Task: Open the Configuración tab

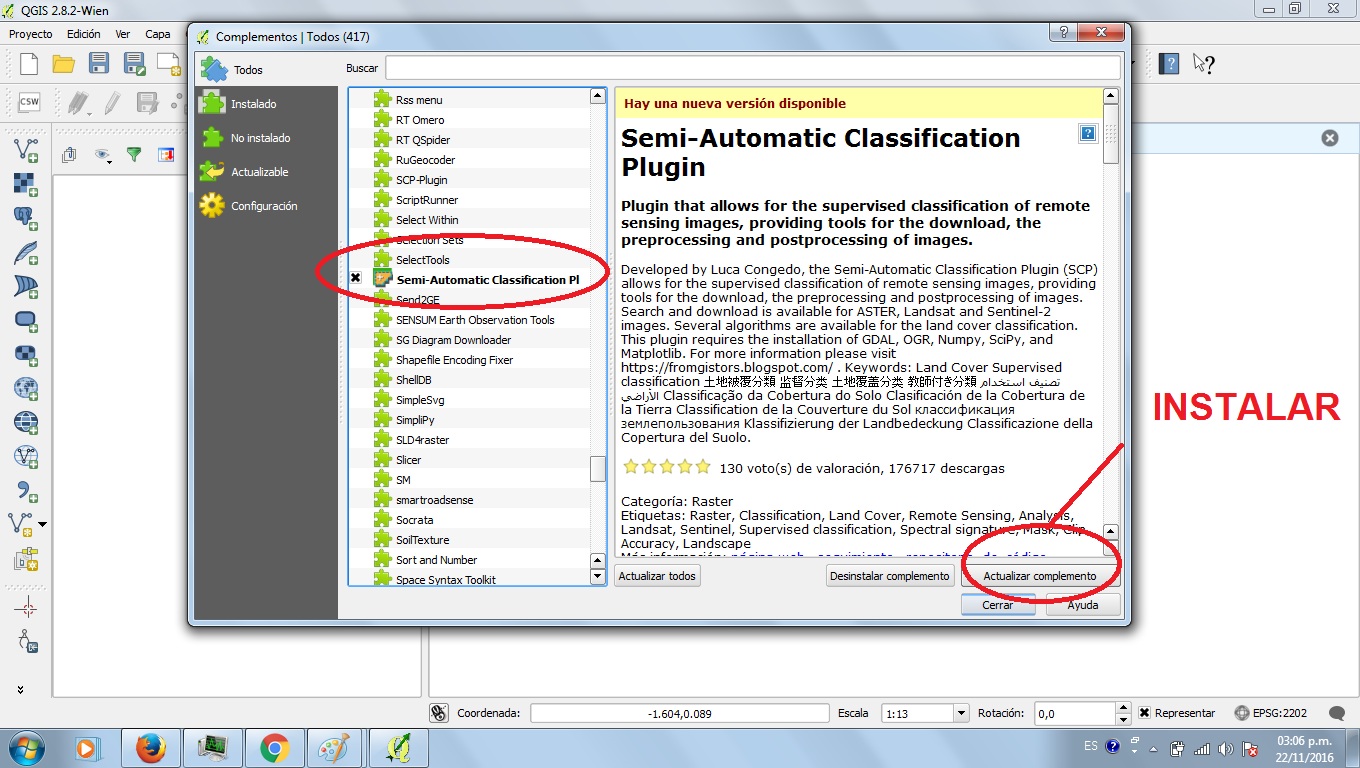Action: pos(266,206)
